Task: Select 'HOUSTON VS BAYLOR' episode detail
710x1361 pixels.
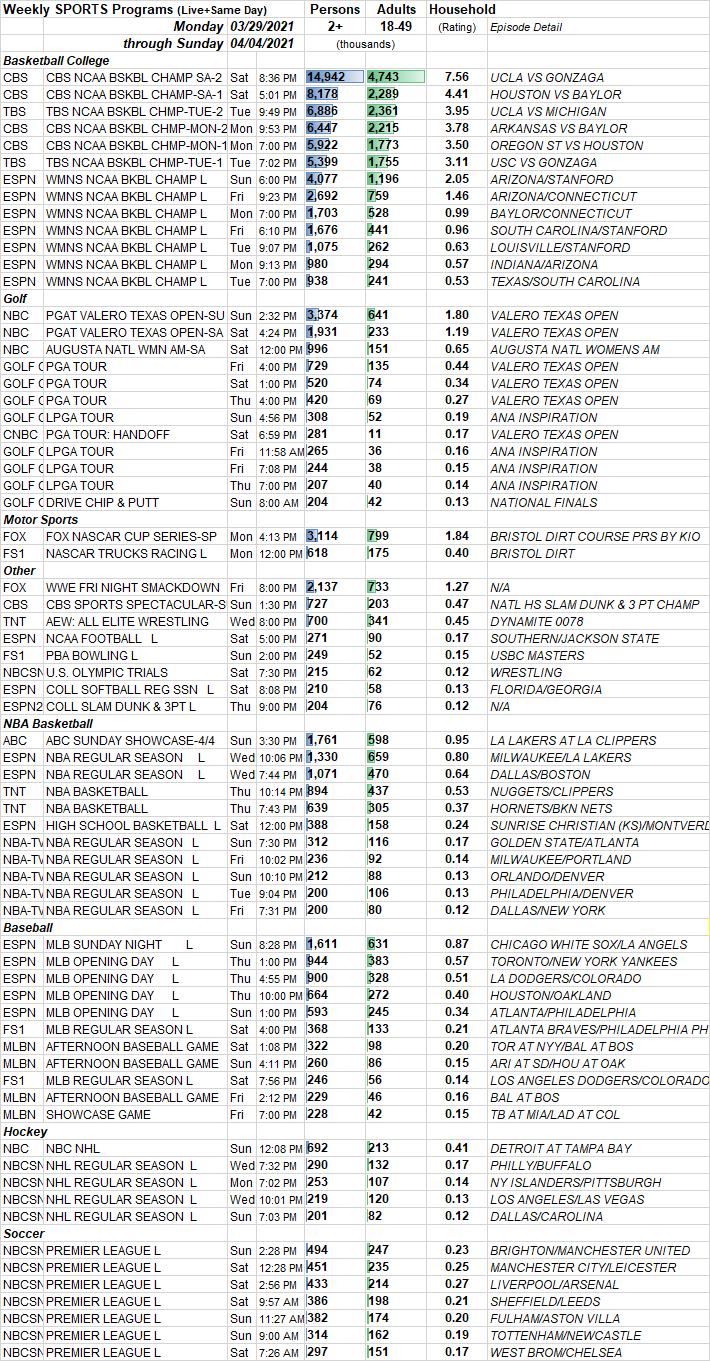Action: click(555, 94)
